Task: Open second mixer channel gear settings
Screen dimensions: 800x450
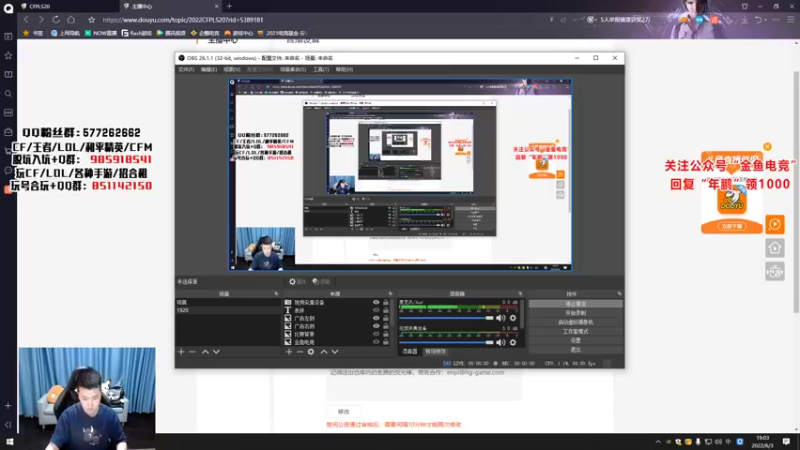Action: click(x=513, y=342)
